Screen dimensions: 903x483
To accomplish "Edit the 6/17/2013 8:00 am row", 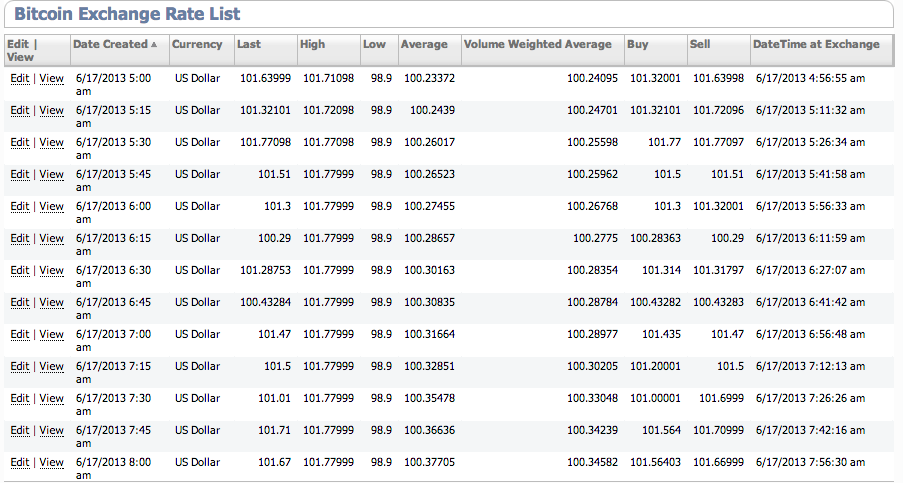I will point(20,462).
